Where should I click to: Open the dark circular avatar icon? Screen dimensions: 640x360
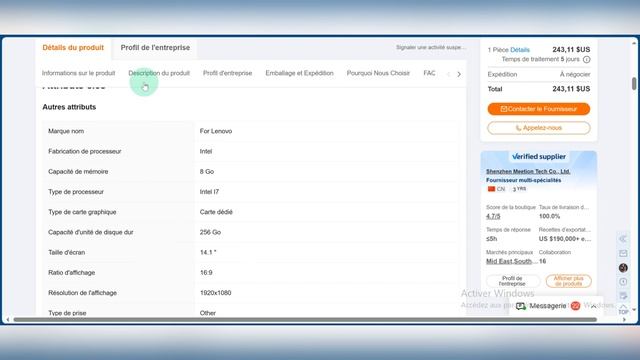[623, 268]
